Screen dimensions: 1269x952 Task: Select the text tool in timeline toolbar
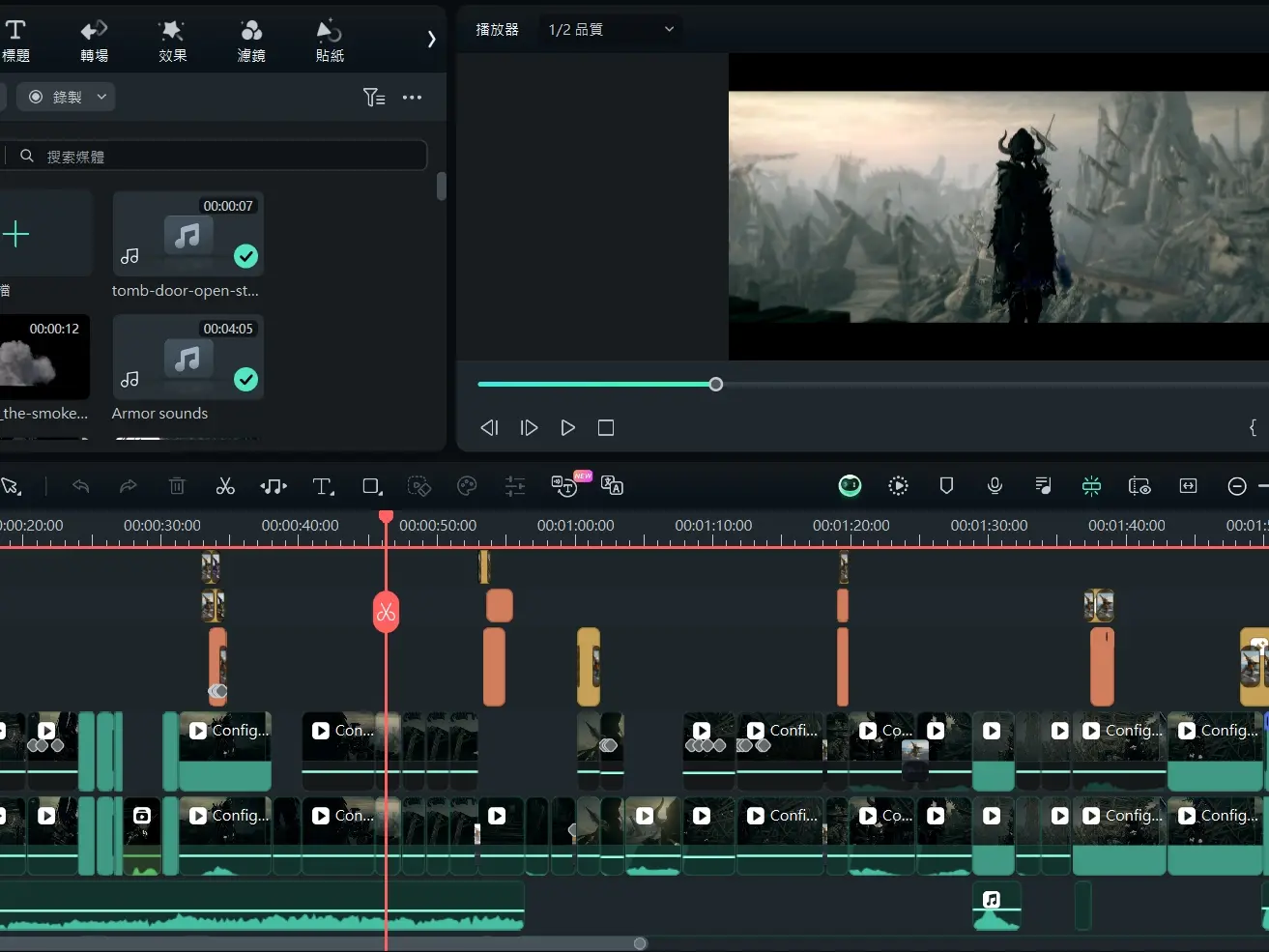[323, 486]
